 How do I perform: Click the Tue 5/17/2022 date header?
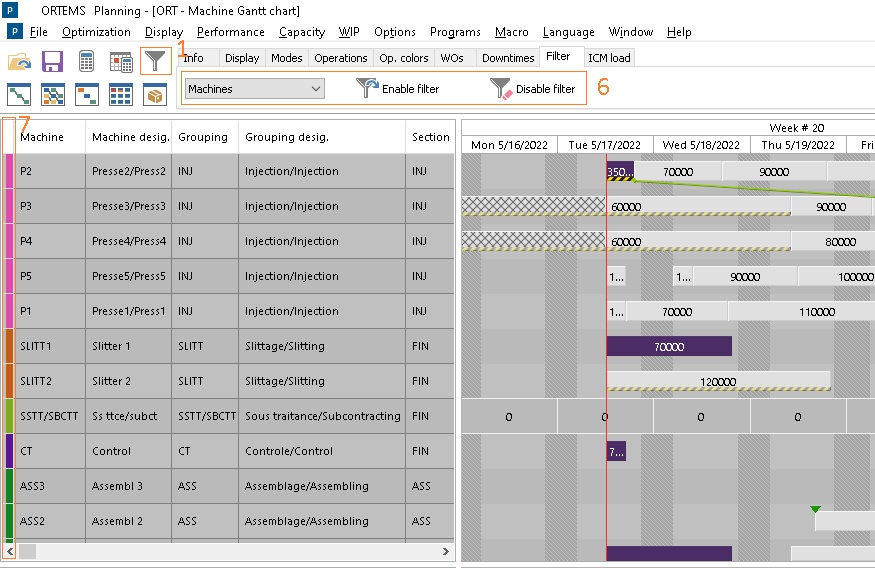[x=605, y=145]
